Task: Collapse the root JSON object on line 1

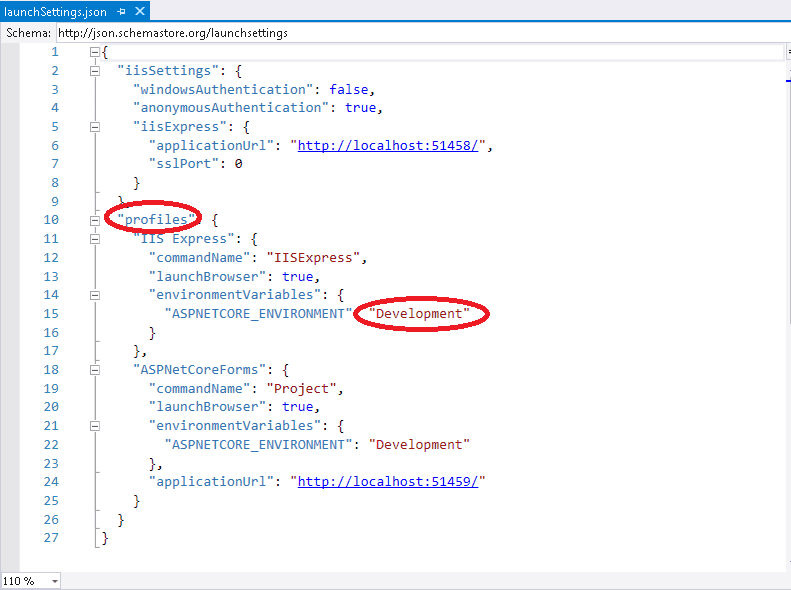Action: point(94,52)
